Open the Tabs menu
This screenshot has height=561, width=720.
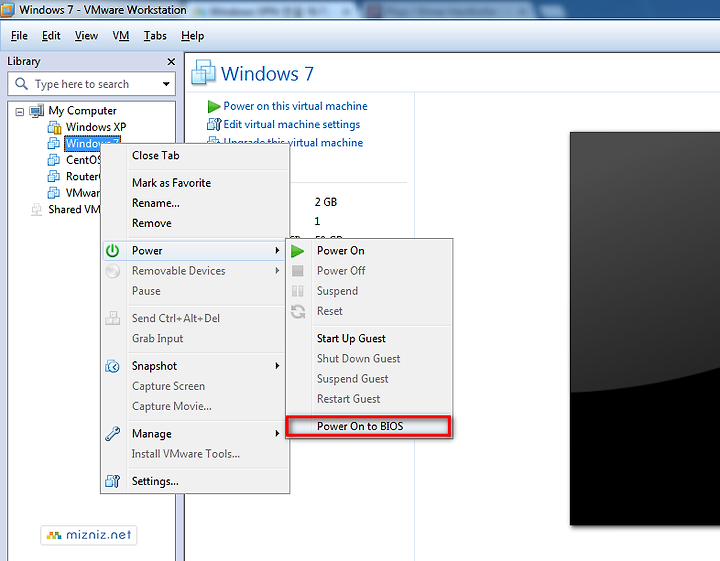(155, 36)
